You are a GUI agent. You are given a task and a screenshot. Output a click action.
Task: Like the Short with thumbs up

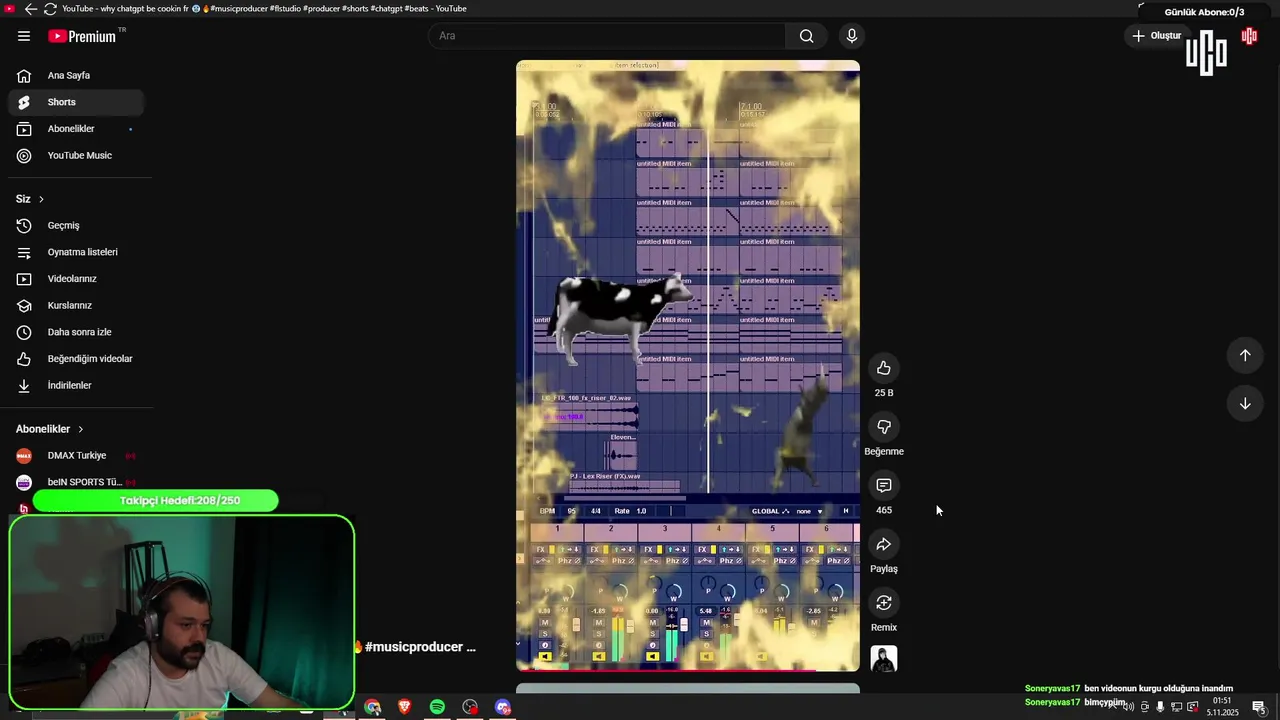point(884,368)
